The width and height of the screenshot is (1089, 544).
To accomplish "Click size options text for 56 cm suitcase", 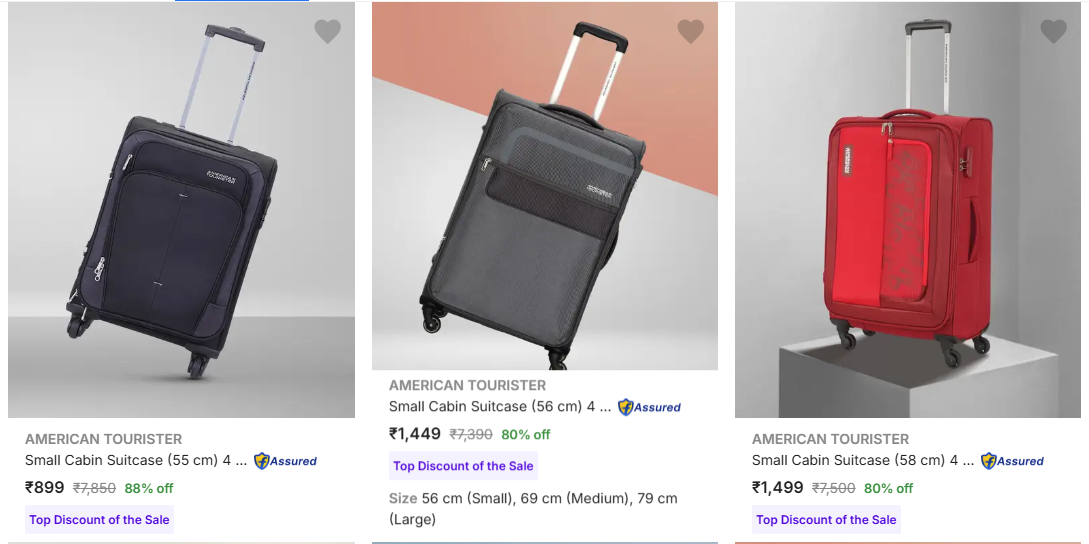I will 532,508.
